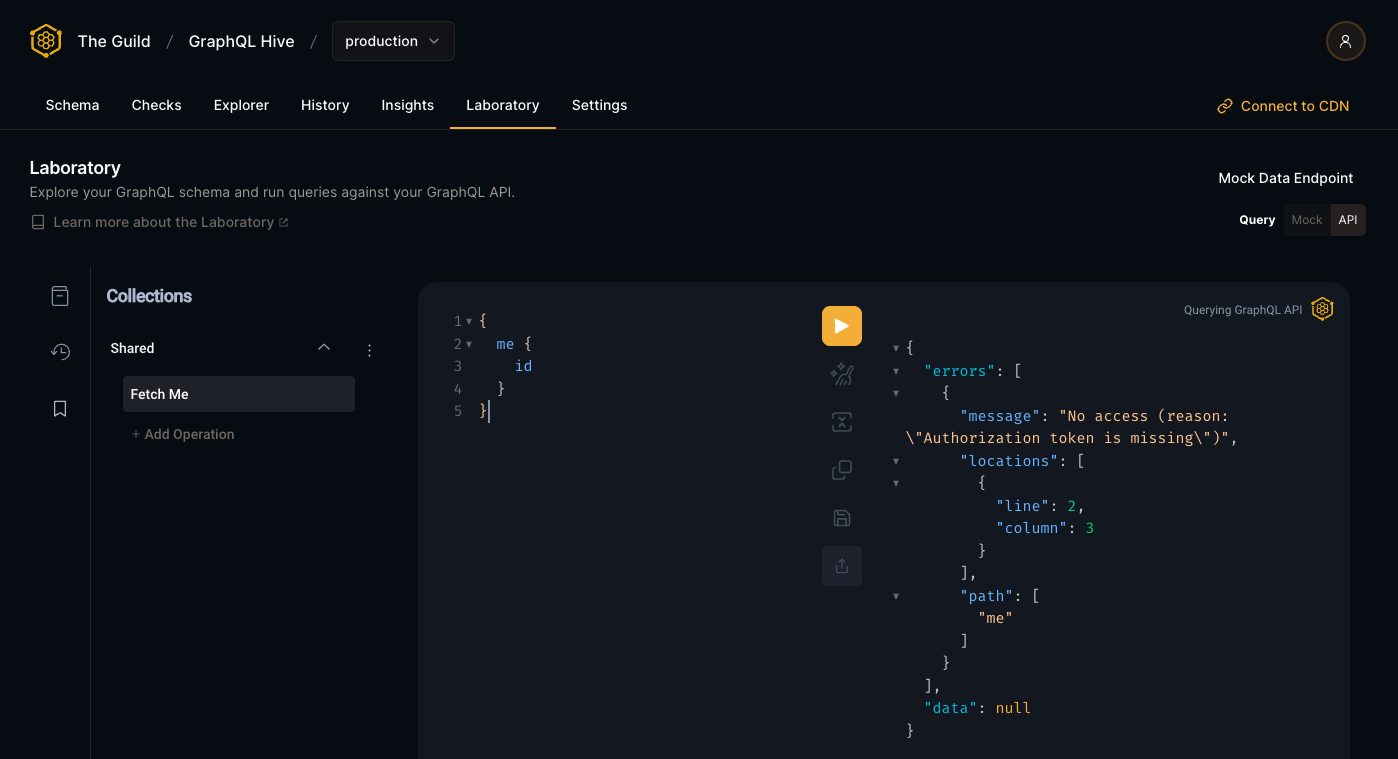Run the query with the play button
Viewport: 1398px width, 759px height.
click(x=841, y=326)
